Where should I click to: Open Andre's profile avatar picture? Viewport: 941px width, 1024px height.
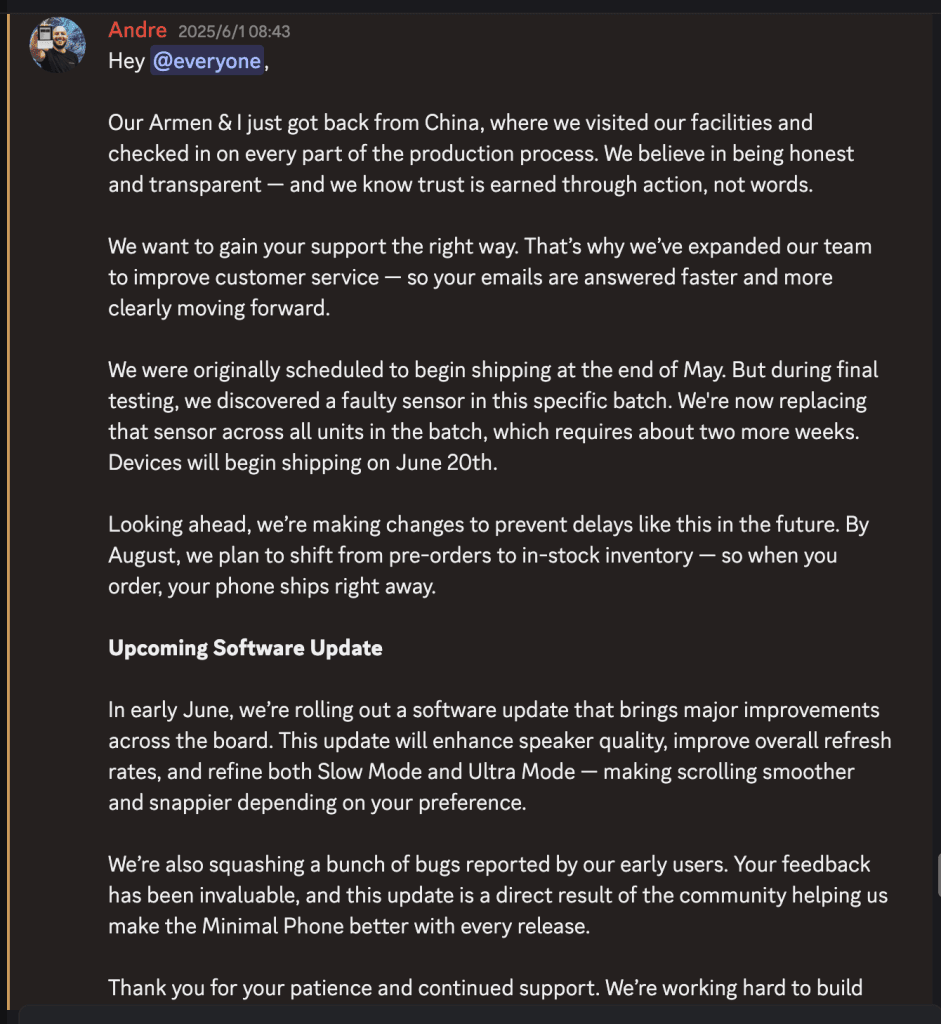click(57, 44)
